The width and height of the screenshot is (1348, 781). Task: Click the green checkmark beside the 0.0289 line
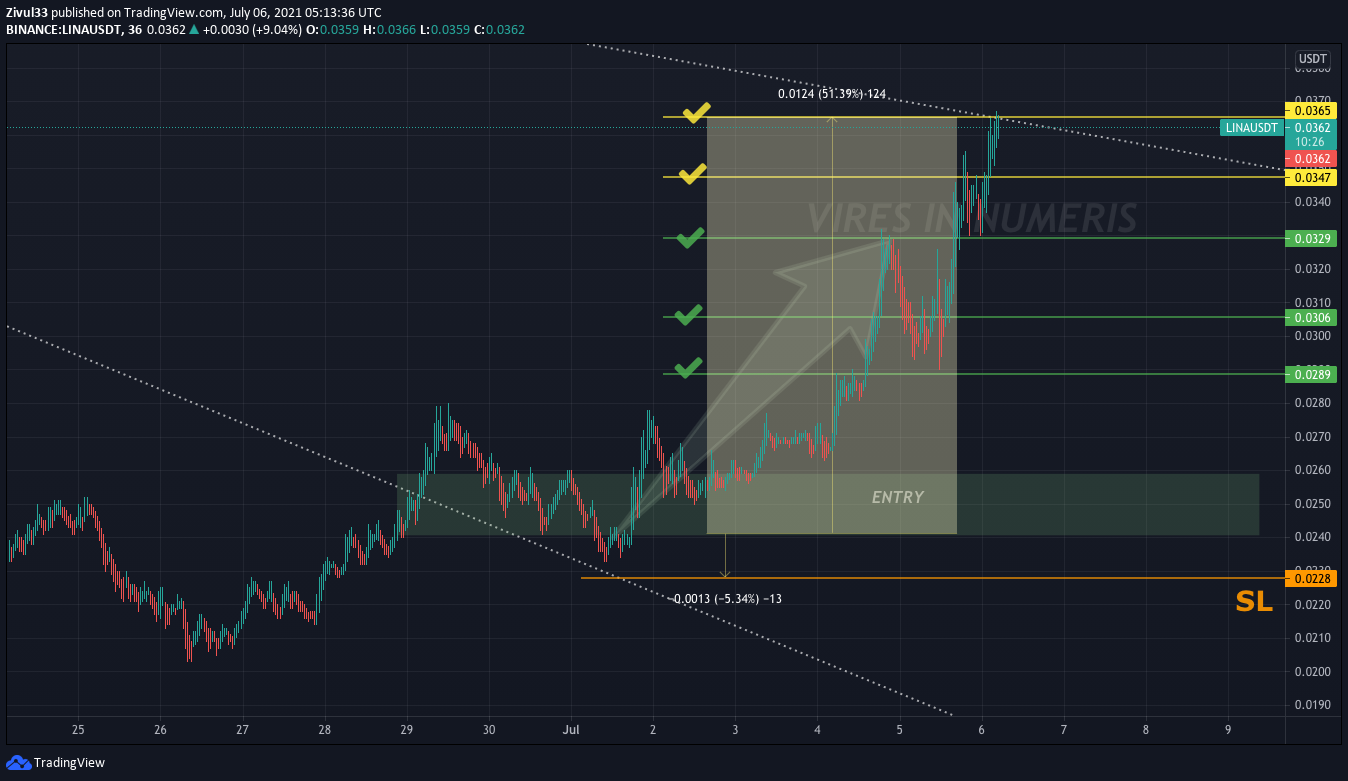coord(688,367)
